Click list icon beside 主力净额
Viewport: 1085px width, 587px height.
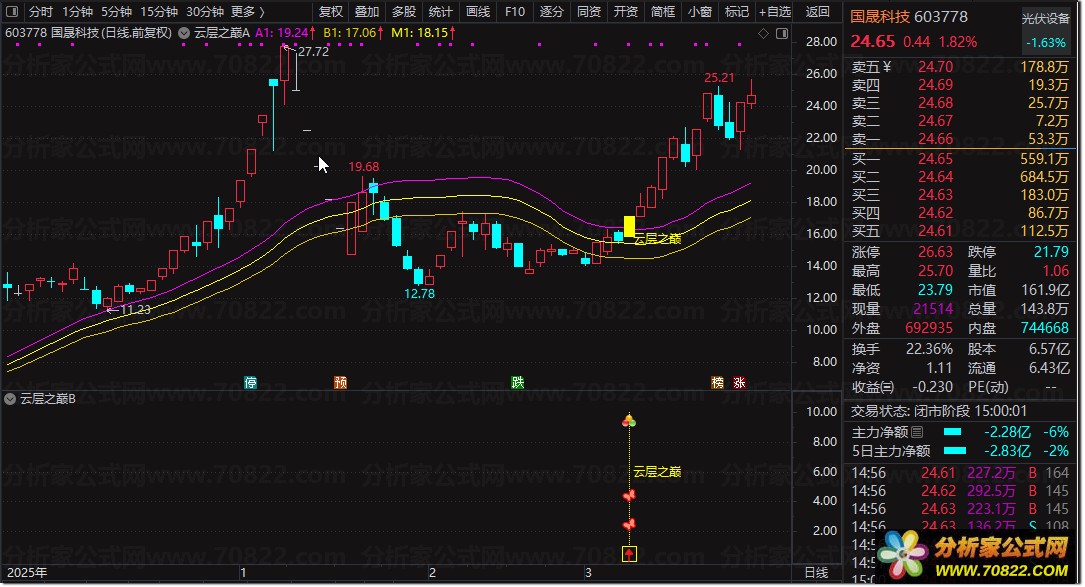pyautogui.click(x=917, y=432)
